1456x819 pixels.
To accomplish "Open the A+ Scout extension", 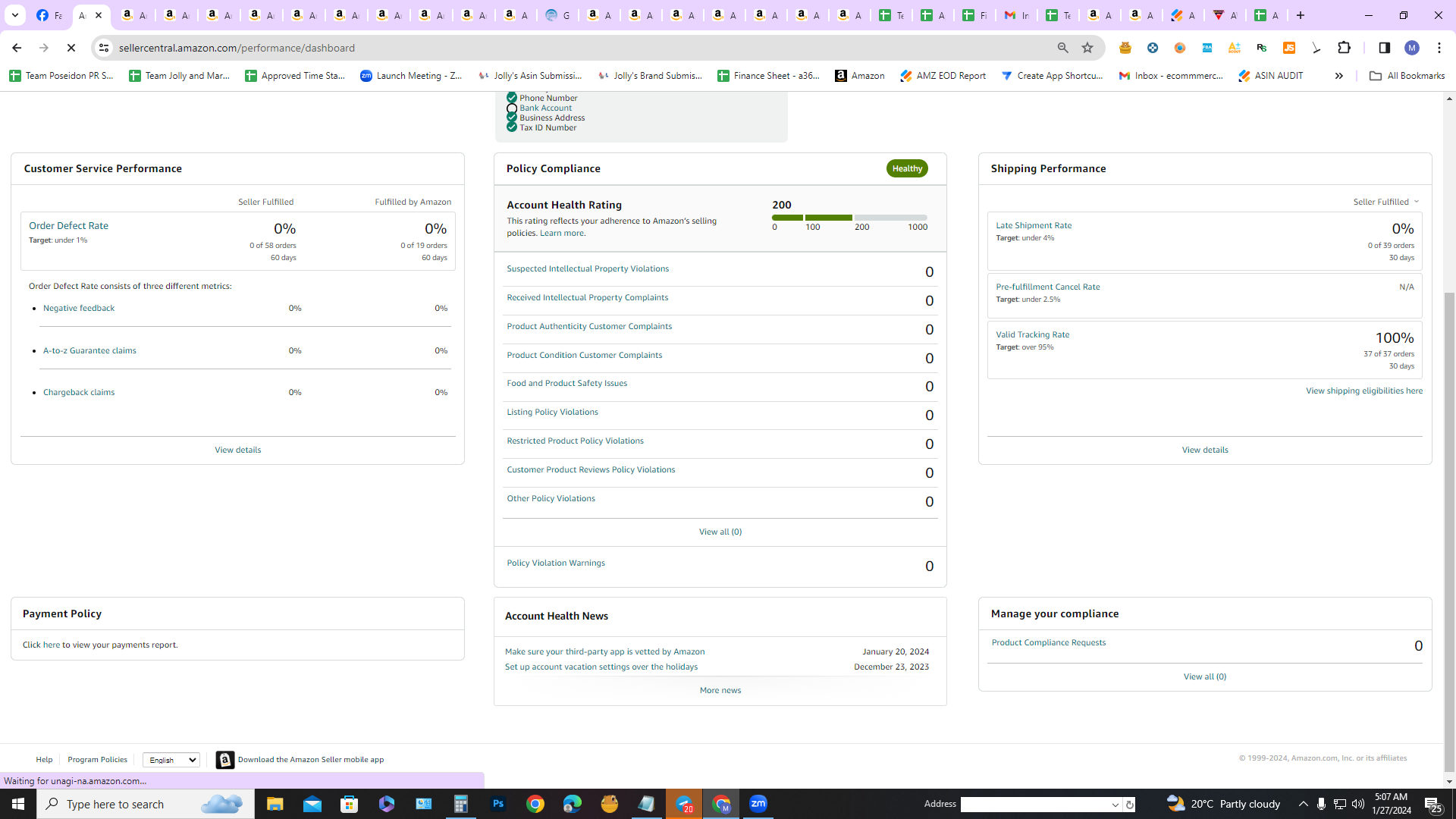I will coord(1235,48).
